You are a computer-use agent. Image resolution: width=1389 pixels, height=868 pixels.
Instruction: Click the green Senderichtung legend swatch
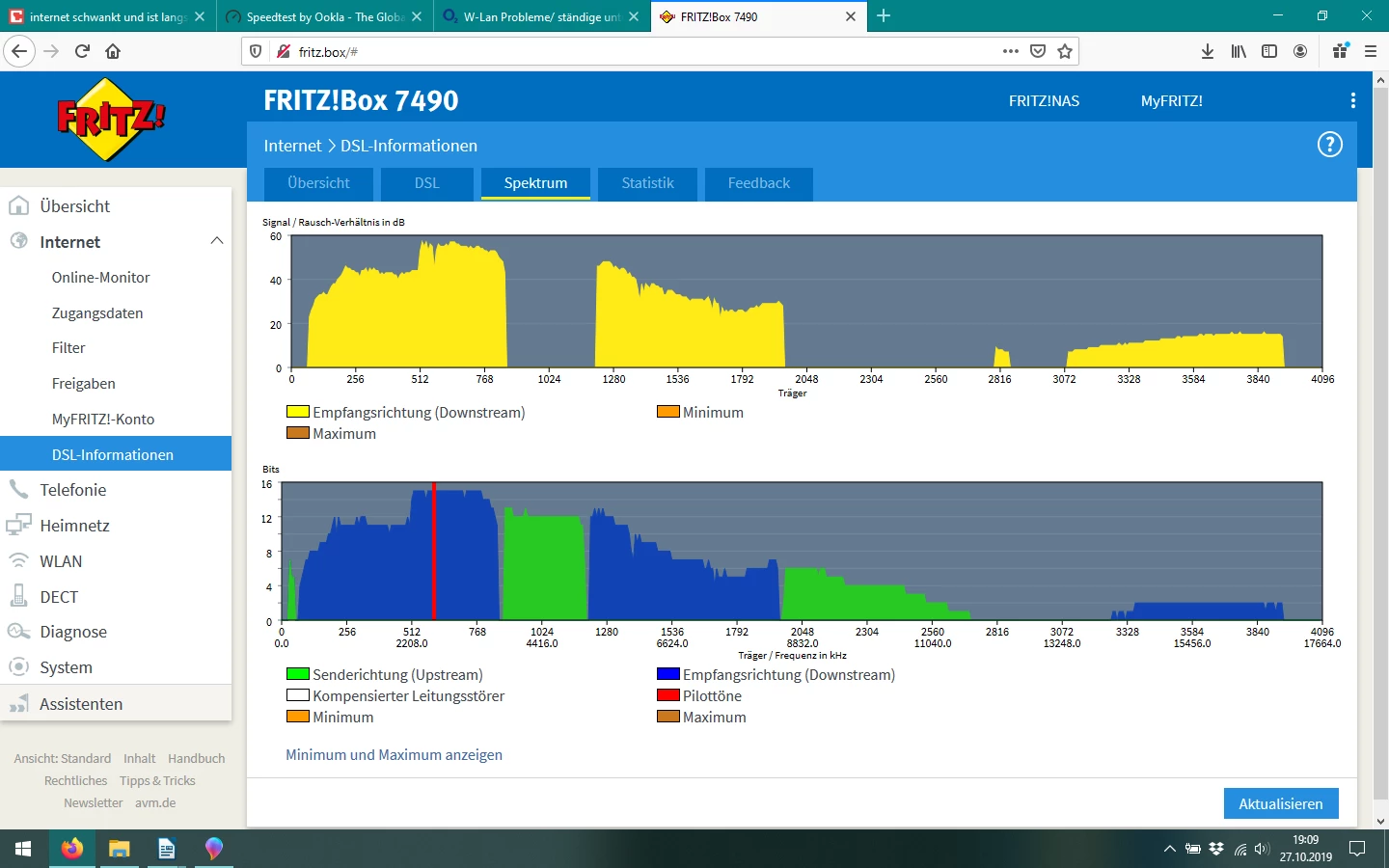point(297,674)
